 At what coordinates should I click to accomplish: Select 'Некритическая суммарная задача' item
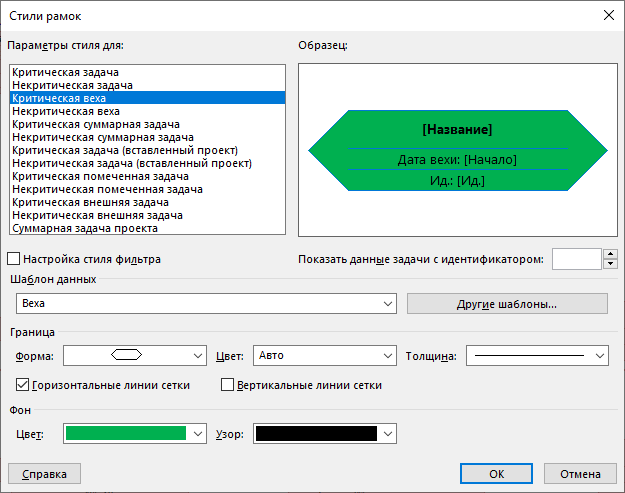[147, 137]
